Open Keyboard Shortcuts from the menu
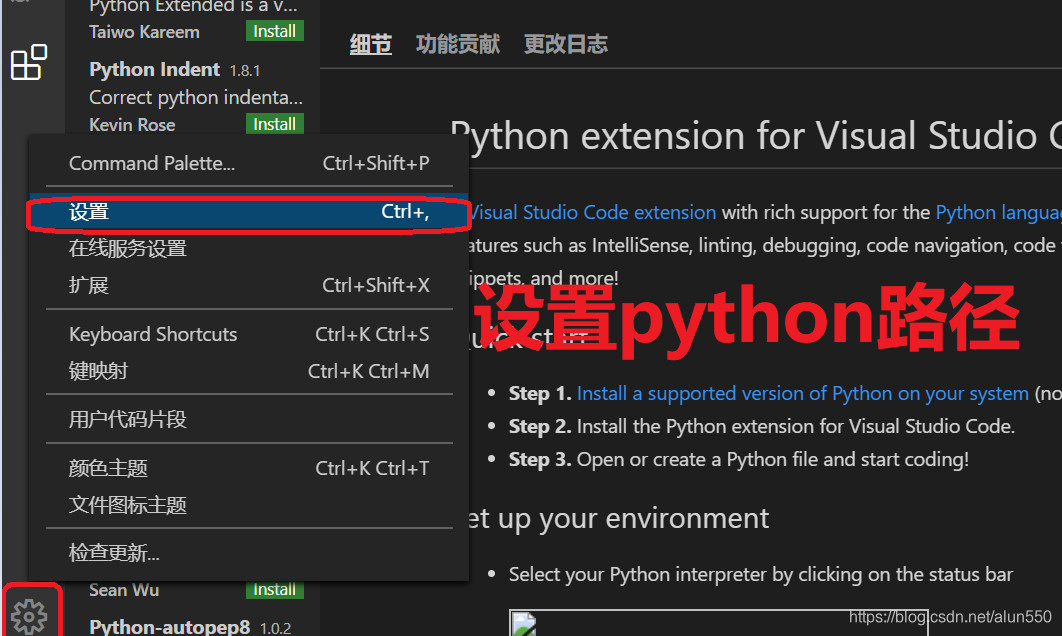The height and width of the screenshot is (636, 1062). [249, 335]
